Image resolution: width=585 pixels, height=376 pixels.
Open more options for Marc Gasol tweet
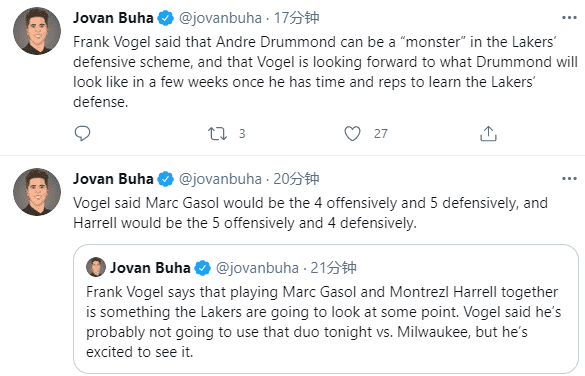point(569,179)
